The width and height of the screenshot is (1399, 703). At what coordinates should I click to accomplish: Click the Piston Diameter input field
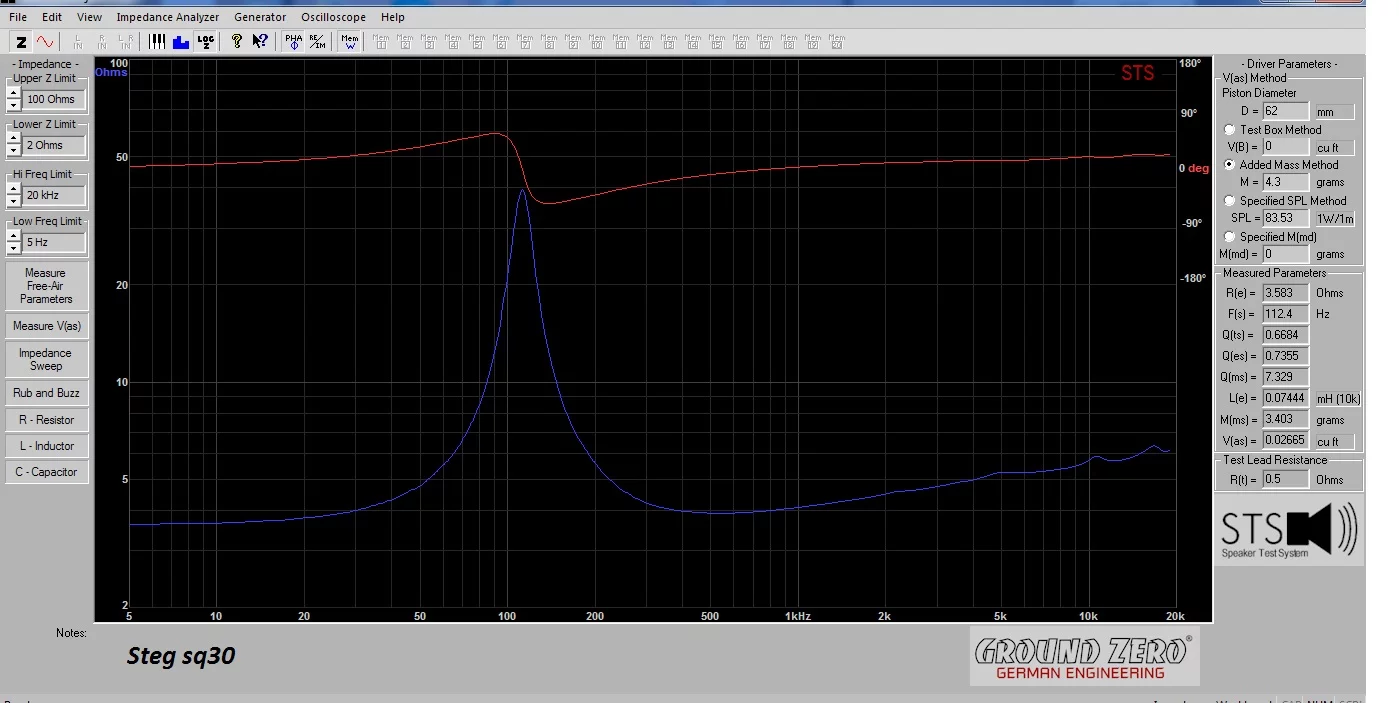[1285, 111]
